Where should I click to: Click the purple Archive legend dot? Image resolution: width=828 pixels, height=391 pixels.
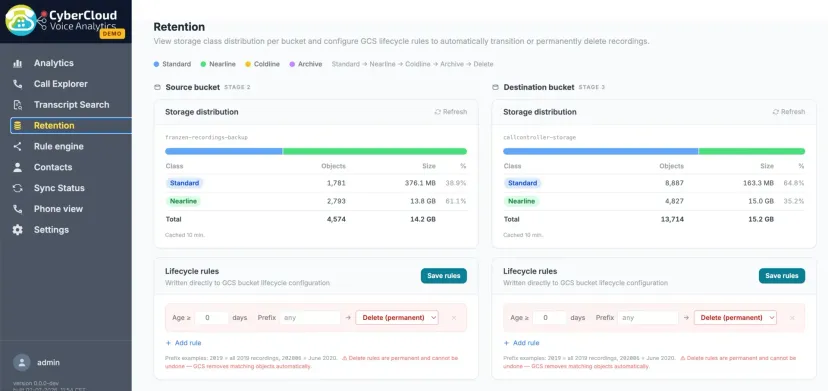coord(292,64)
